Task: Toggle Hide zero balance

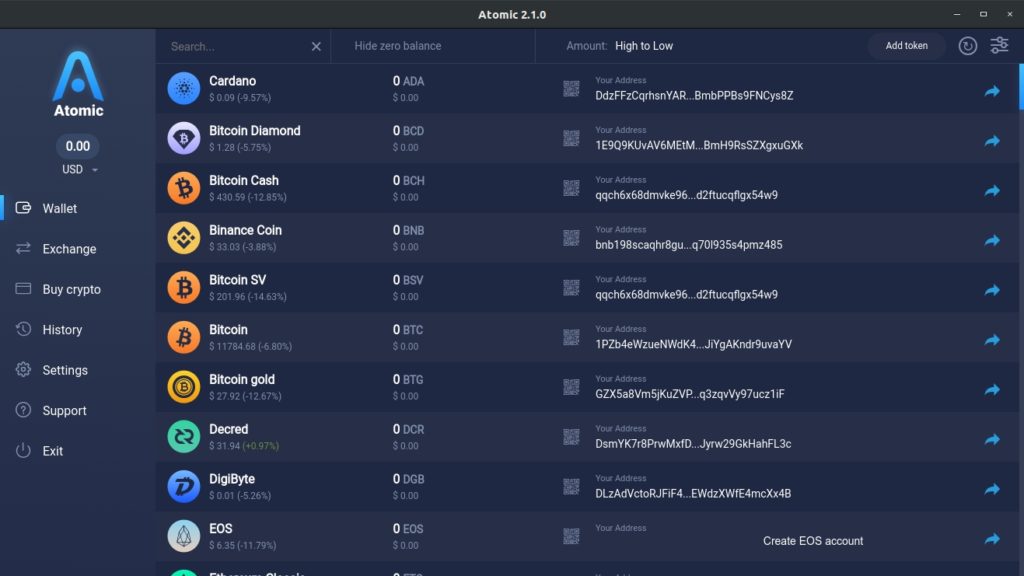Action: (x=398, y=46)
